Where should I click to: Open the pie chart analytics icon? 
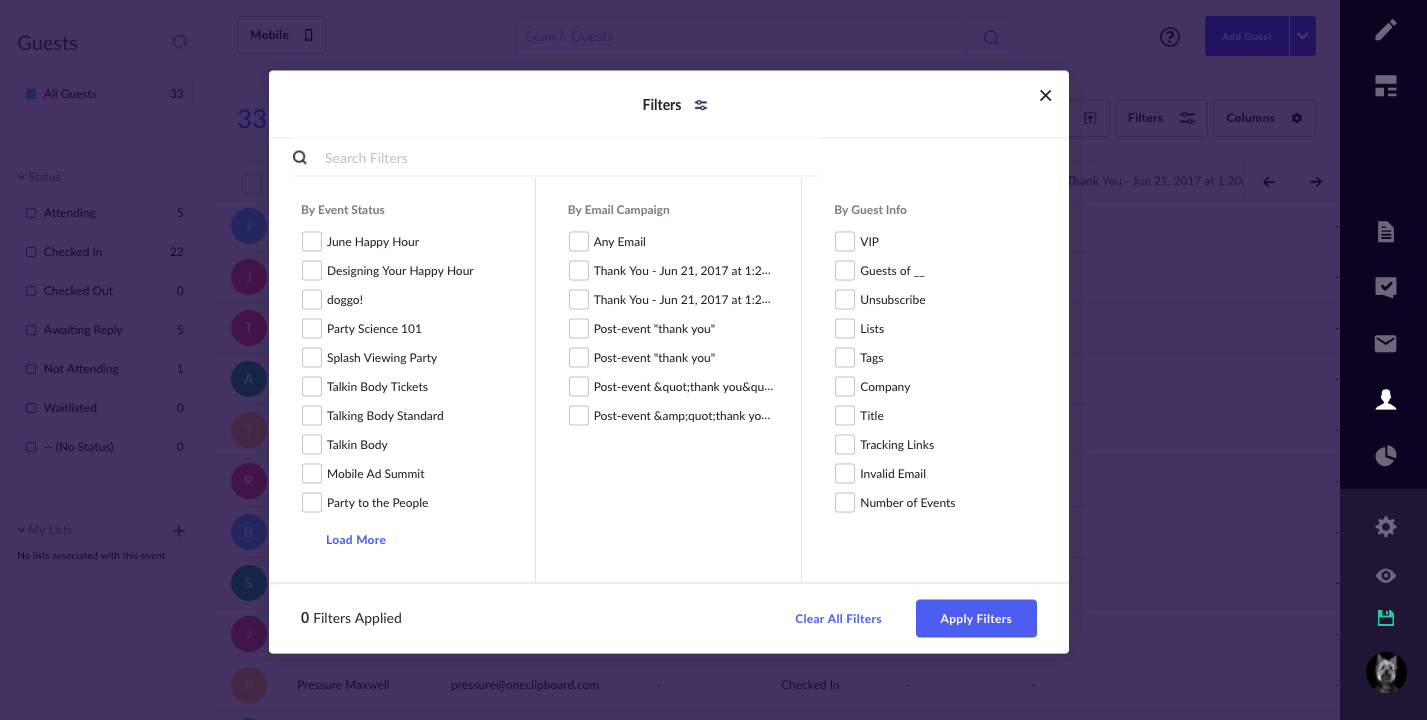[1386, 456]
